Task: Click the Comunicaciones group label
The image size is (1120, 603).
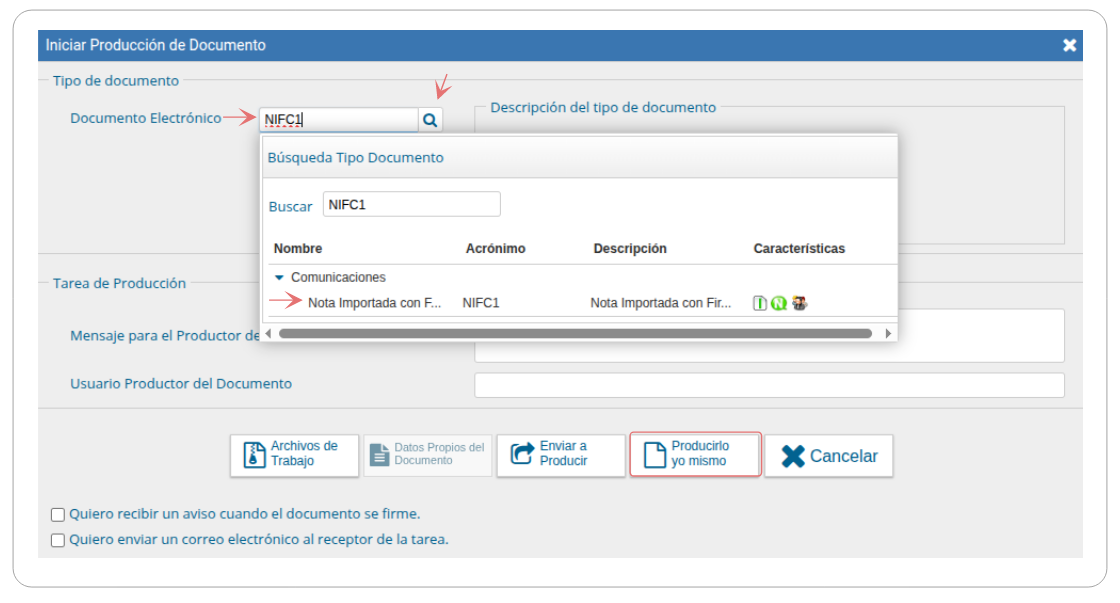Action: point(338,277)
